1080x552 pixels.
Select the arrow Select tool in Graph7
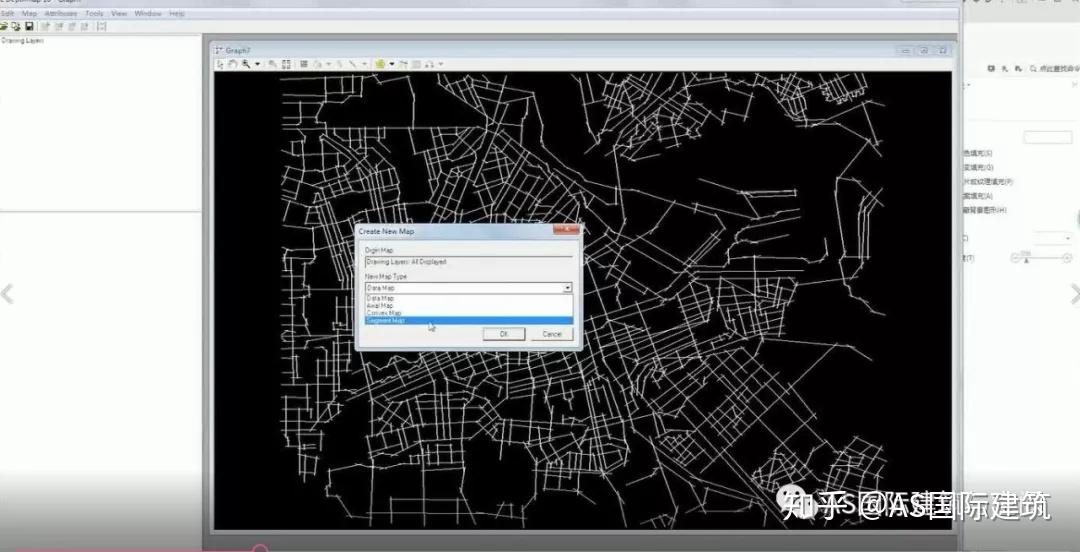220,64
